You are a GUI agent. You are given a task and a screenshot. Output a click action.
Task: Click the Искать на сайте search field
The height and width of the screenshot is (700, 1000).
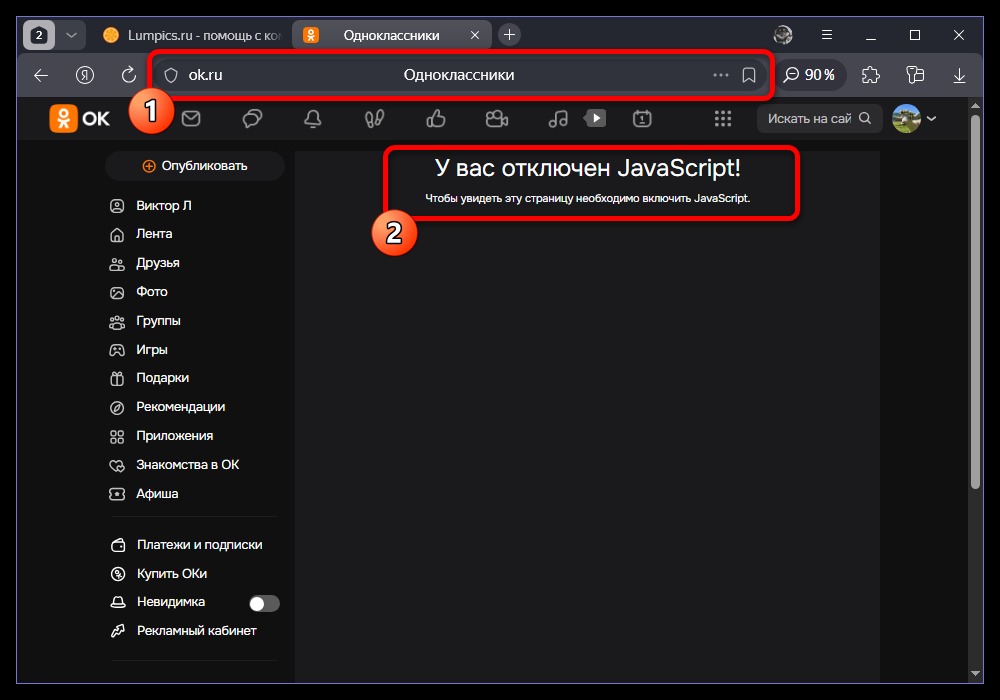click(x=819, y=119)
